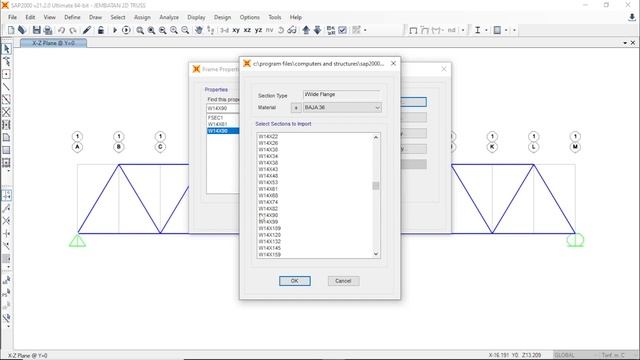640x360 pixels.
Task: Click the Show Undeformed Shape icon
Action: coord(413,30)
